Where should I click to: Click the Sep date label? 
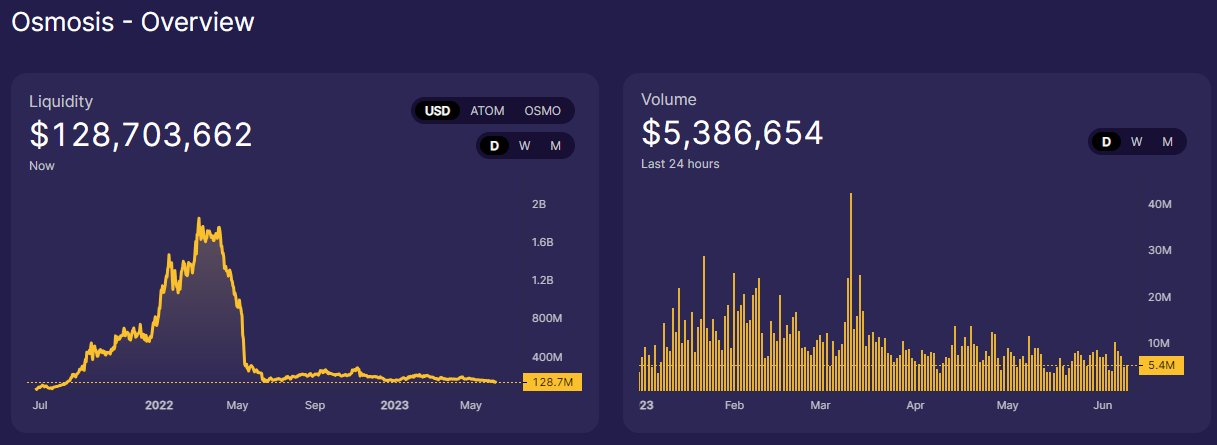[315, 405]
